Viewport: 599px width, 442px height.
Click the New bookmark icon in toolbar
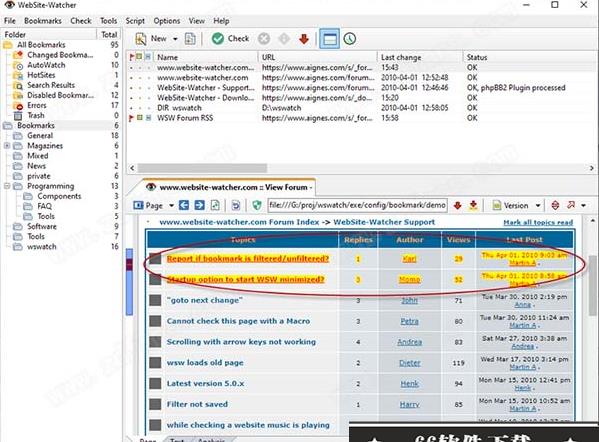tap(141, 39)
